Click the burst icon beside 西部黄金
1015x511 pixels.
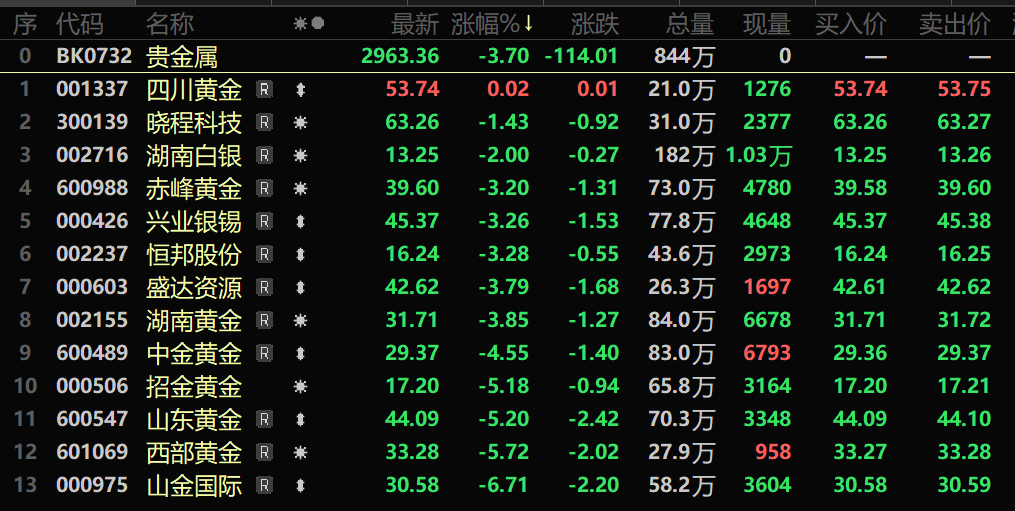300,453
